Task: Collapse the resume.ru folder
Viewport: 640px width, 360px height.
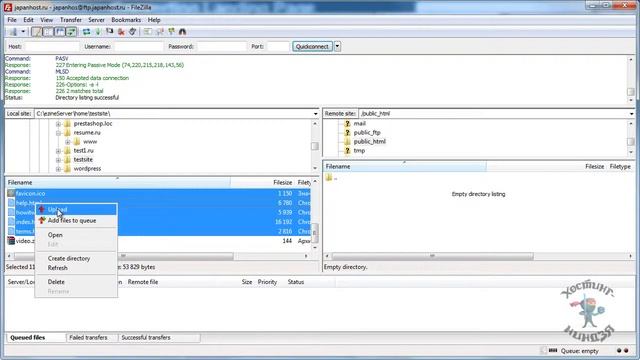Action: pyautogui.click(x=58, y=133)
